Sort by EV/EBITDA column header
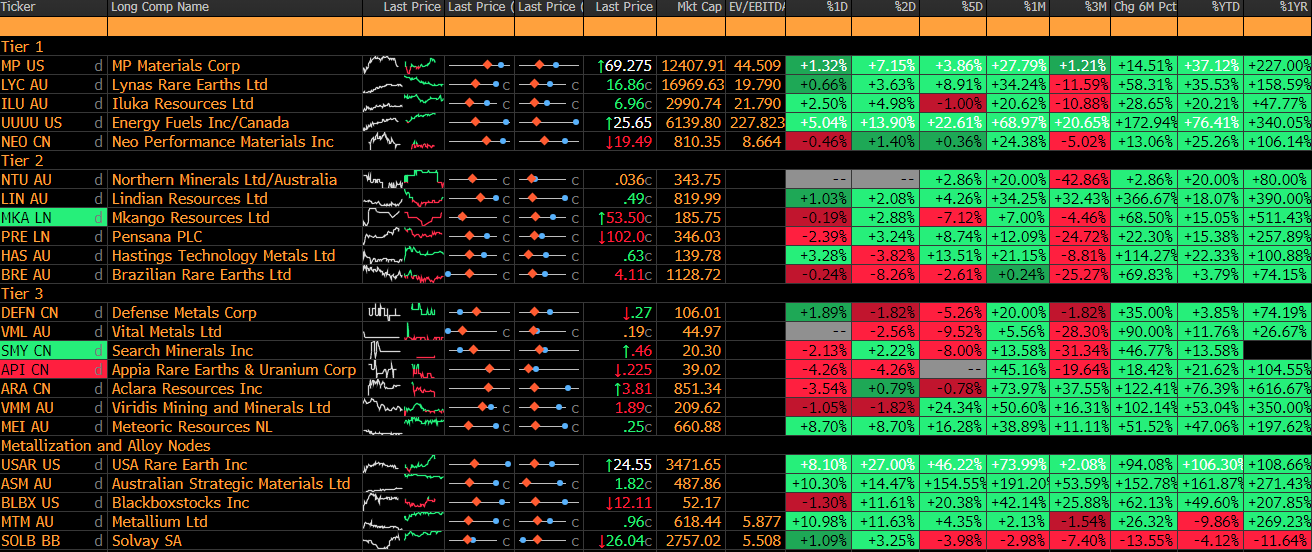This screenshot has height=552, width=1312. point(757,7)
